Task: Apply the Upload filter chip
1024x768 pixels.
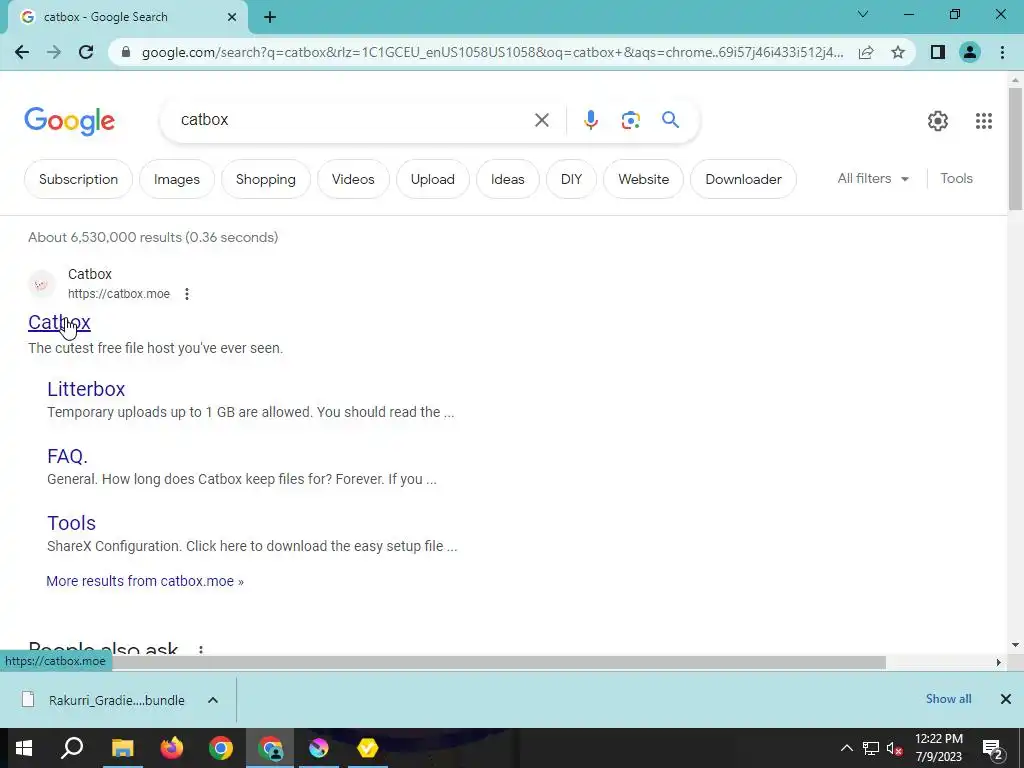Action: [432, 179]
